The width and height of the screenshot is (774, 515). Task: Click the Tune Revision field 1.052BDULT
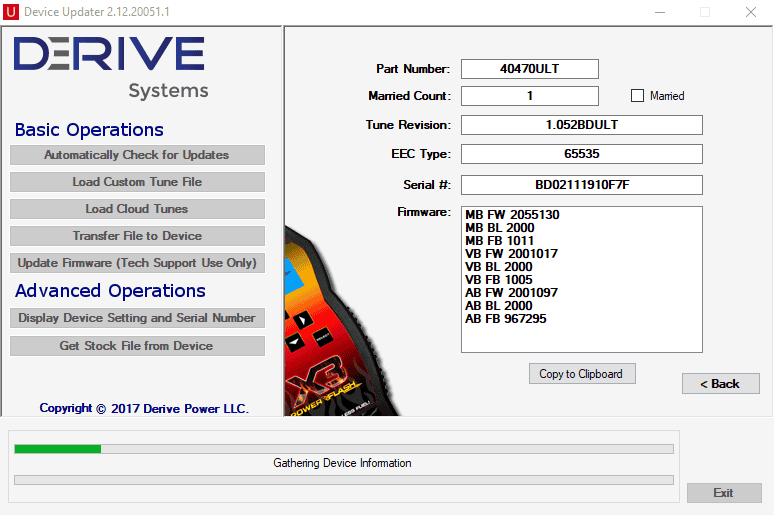(x=581, y=125)
